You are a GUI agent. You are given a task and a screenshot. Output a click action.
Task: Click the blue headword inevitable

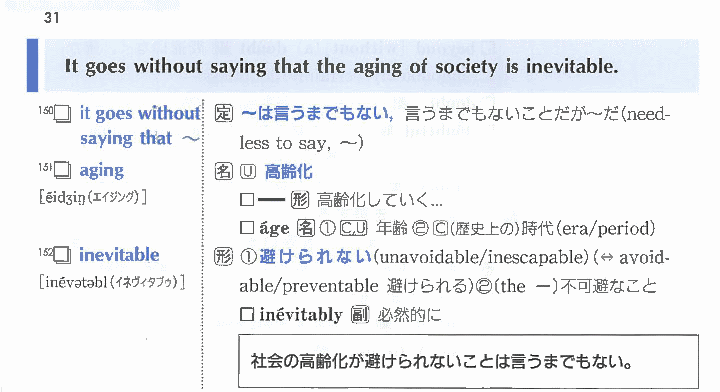pos(119,255)
